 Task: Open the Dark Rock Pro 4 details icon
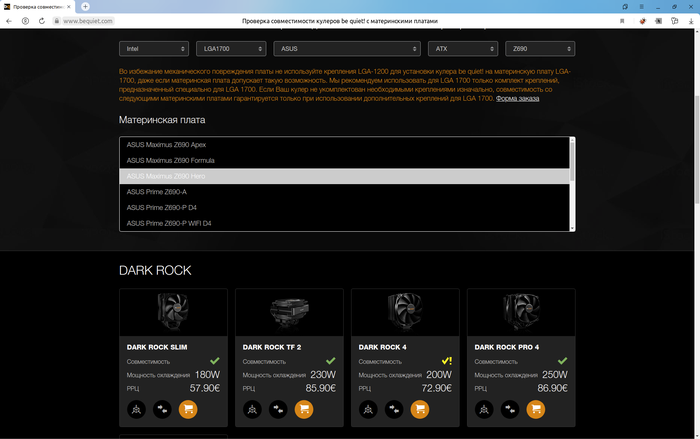click(x=484, y=409)
